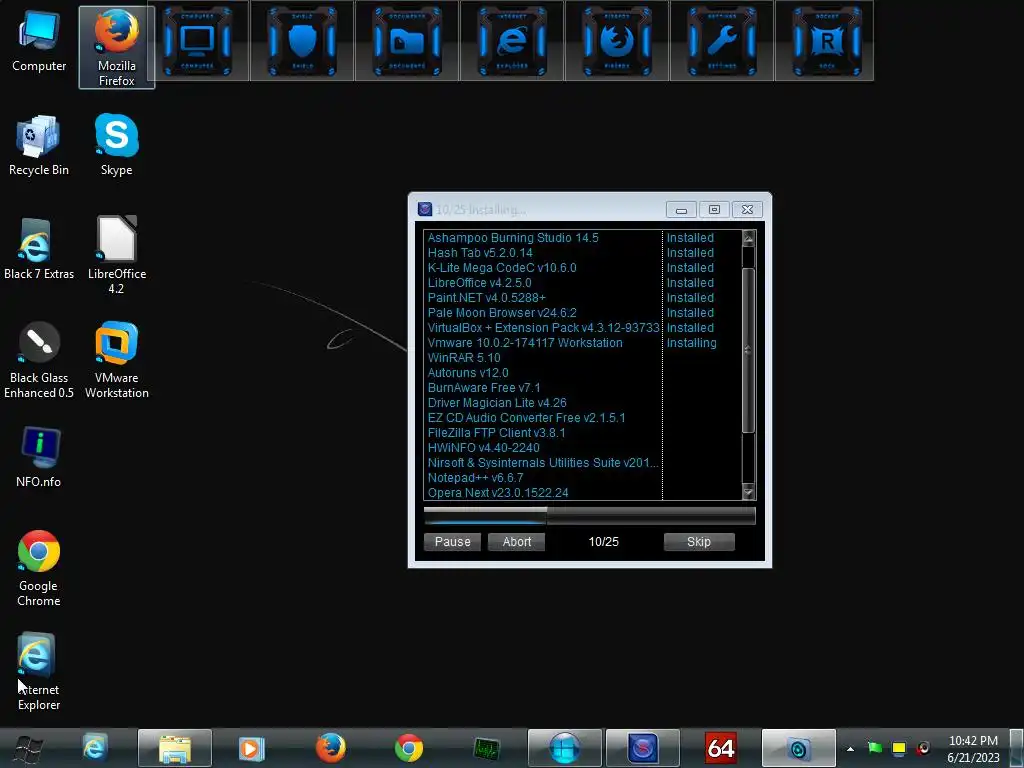Open the Shield dock tile
The width and height of the screenshot is (1024, 768).
pos(302,41)
